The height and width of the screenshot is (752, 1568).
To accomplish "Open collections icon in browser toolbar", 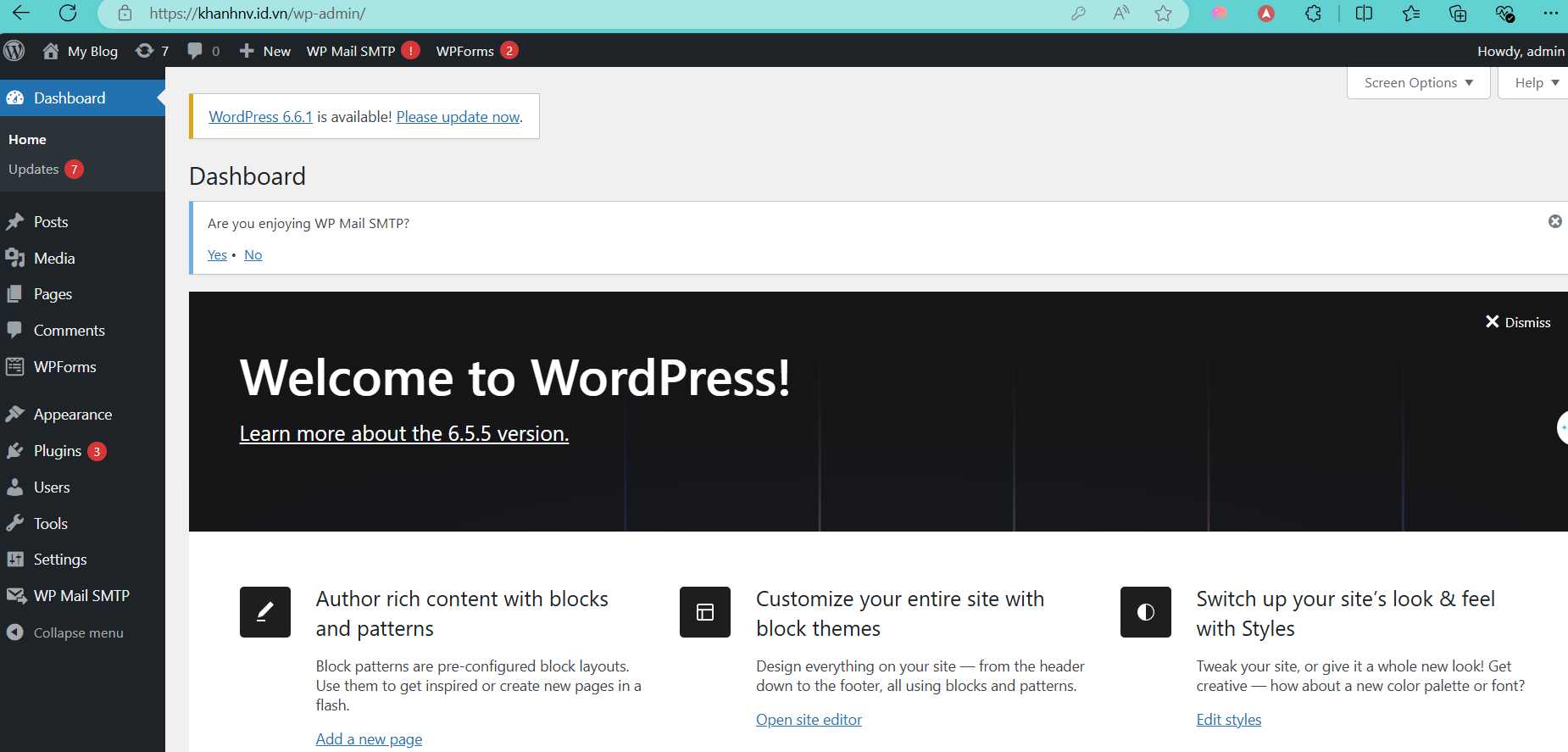I will [1458, 13].
